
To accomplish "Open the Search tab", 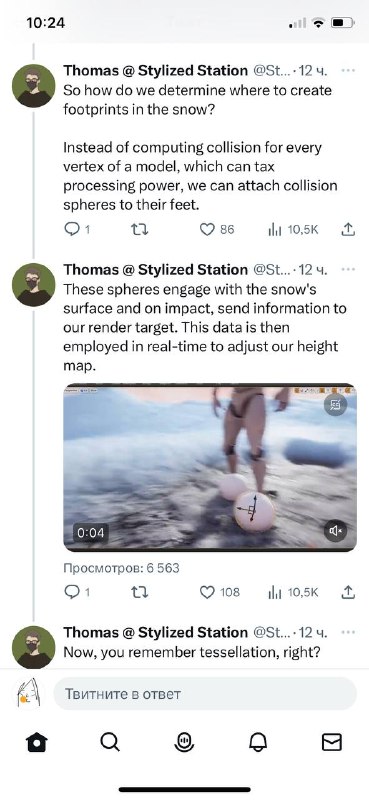I will tap(110, 742).
